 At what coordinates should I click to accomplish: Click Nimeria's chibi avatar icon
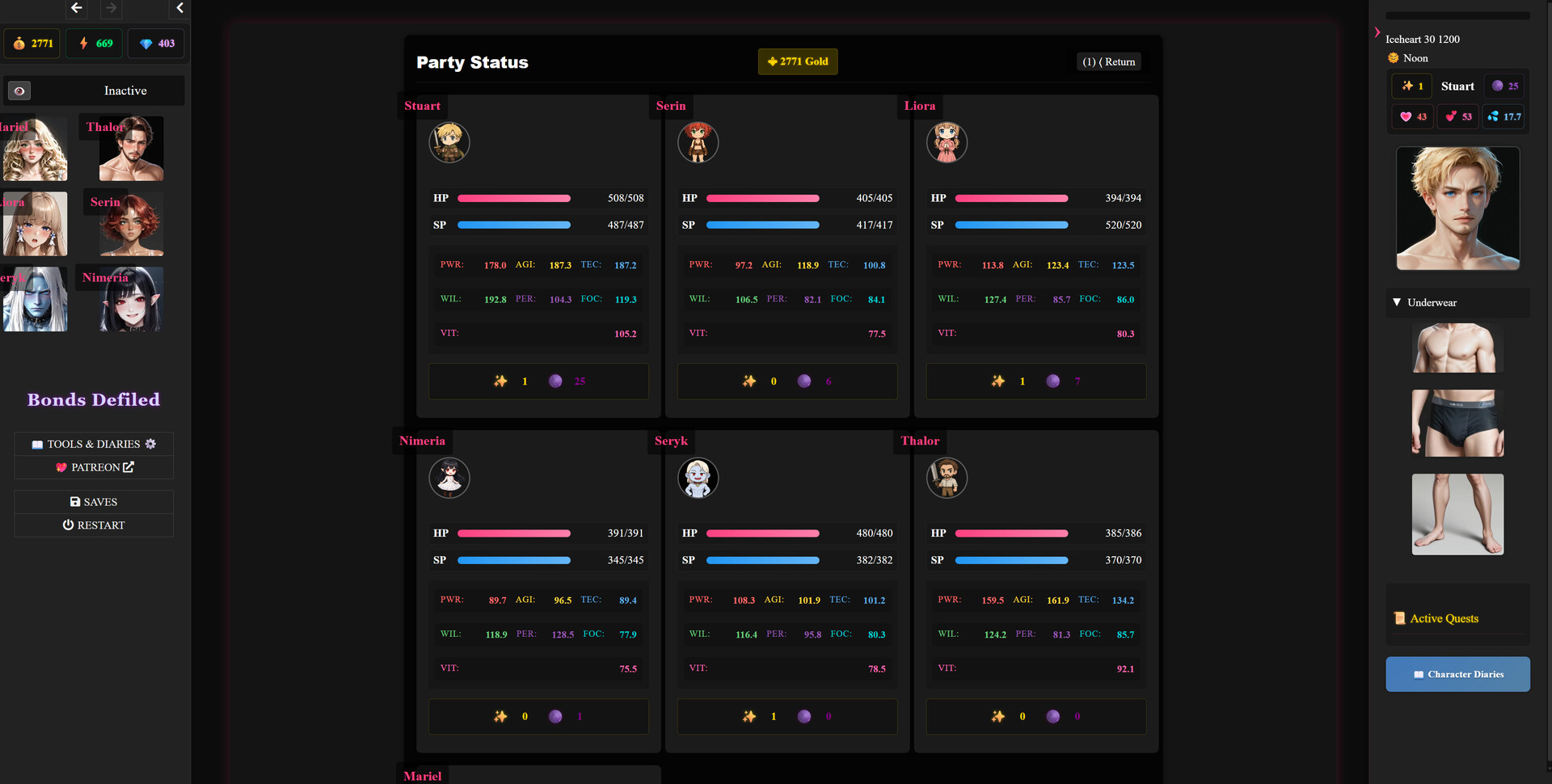point(449,478)
